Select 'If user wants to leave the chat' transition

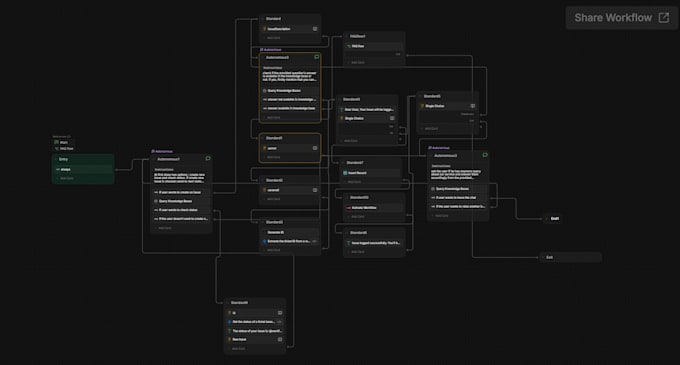(458, 198)
